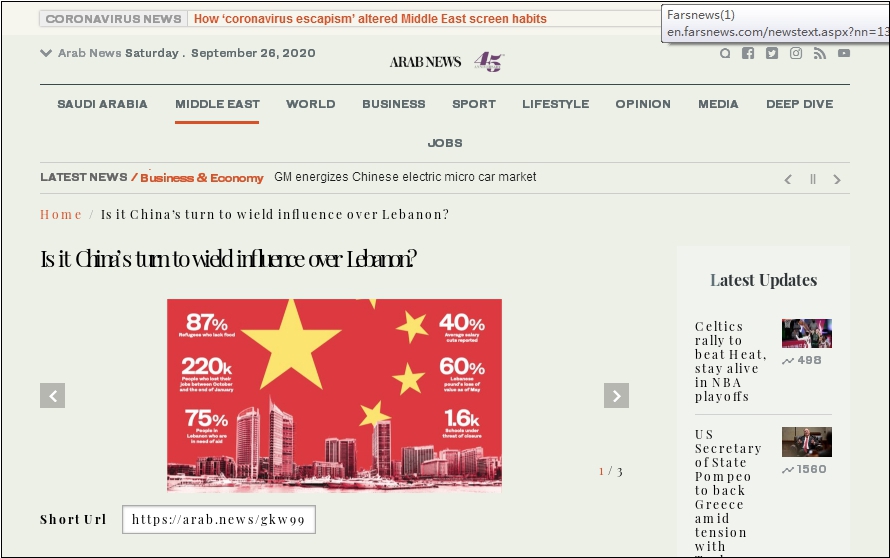Click the 1 / 3 slide counter

[611, 471]
